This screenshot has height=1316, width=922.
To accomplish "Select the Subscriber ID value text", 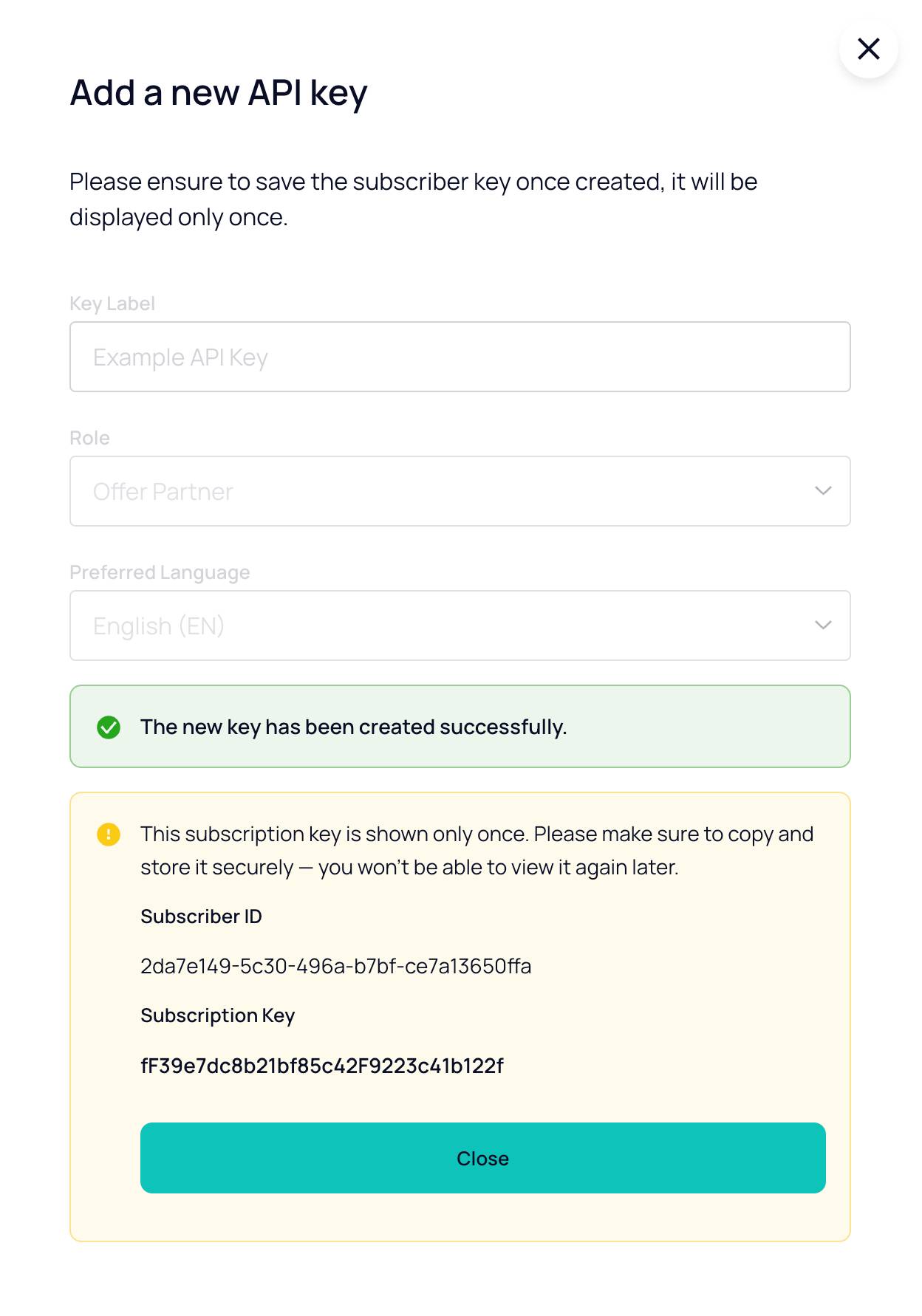I will point(335,966).
